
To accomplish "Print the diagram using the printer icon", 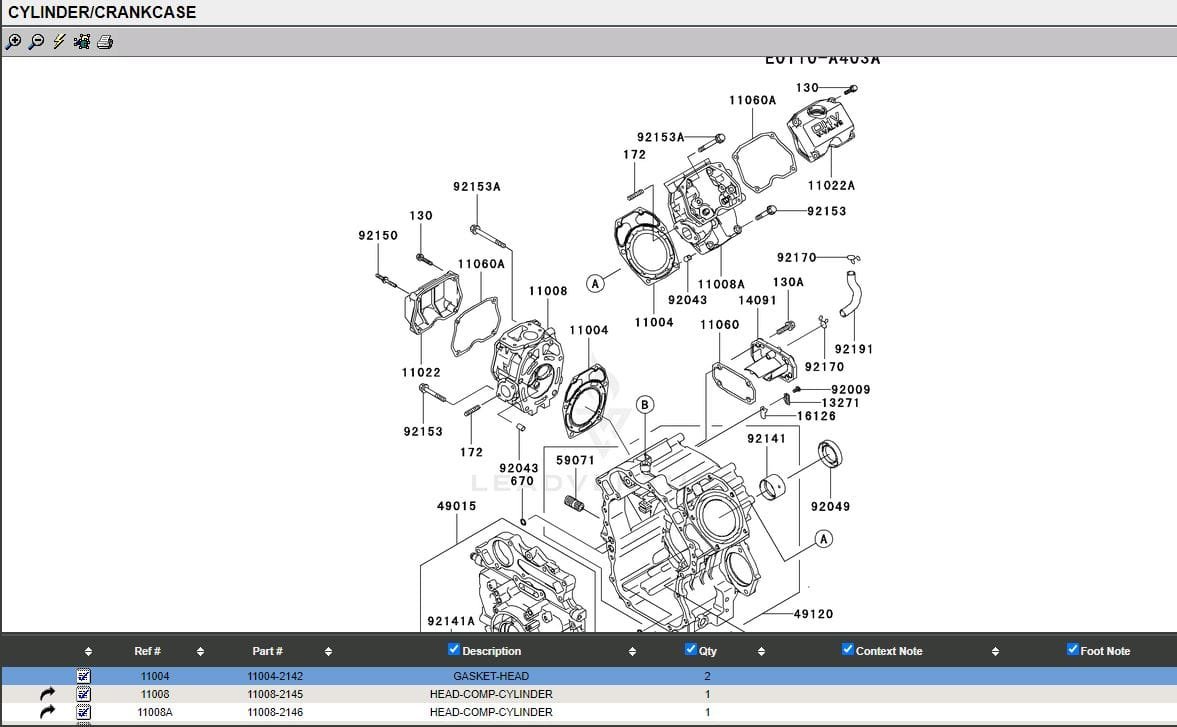I will coord(105,42).
